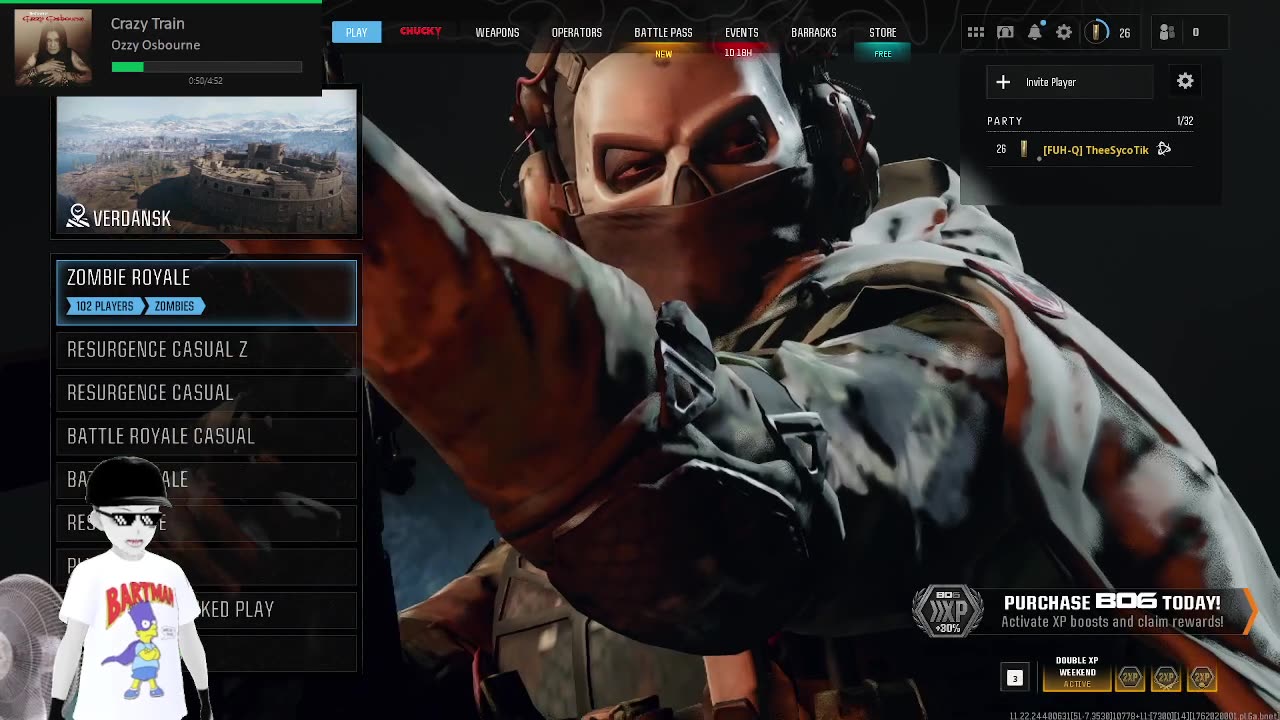
Task: Open the Operators tab
Action: click(x=577, y=32)
